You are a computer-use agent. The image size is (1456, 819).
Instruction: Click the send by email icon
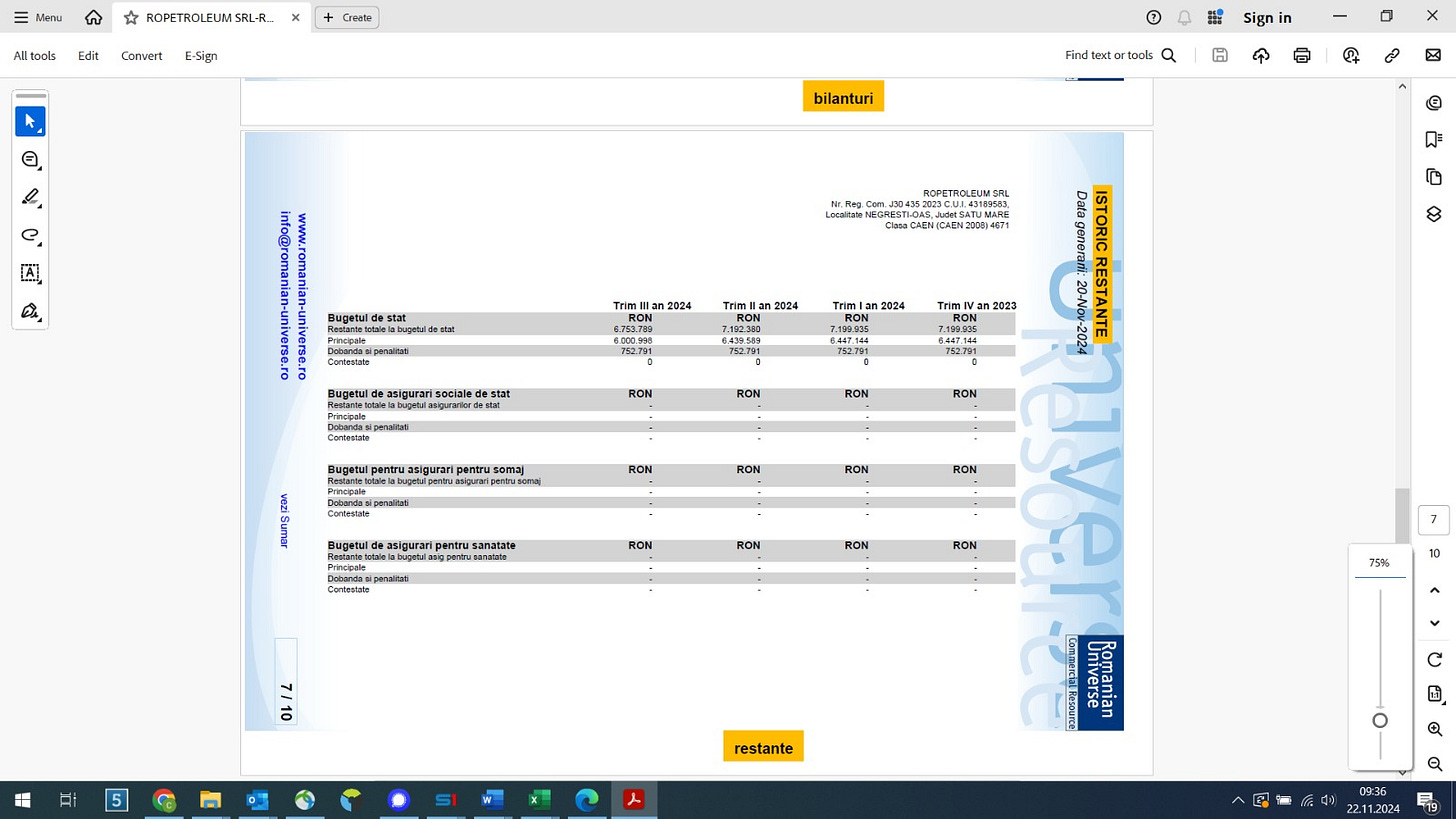(x=1433, y=56)
